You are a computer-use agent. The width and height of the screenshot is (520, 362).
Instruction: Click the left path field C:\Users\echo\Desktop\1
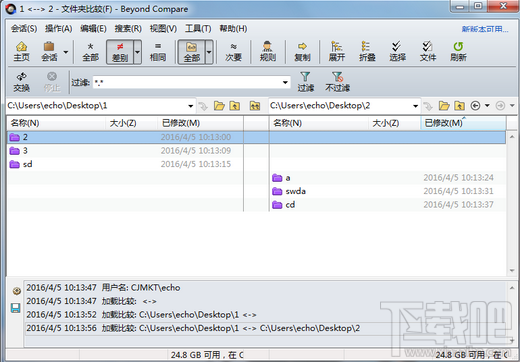[96, 106]
